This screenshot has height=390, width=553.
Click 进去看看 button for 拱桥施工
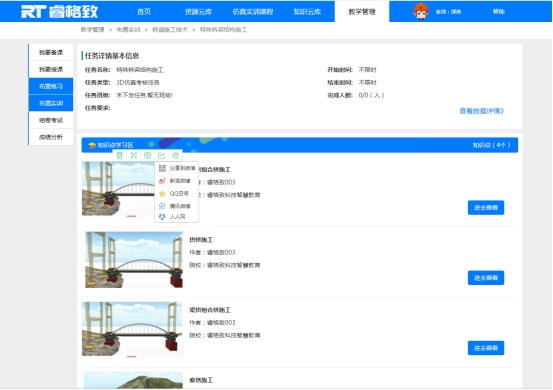(486, 278)
